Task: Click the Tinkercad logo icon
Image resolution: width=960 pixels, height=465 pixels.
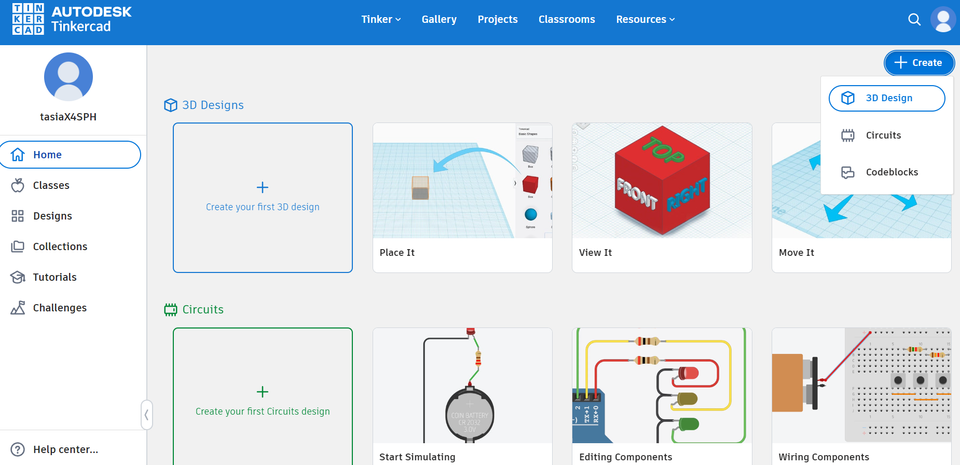Action: tap(28, 19)
